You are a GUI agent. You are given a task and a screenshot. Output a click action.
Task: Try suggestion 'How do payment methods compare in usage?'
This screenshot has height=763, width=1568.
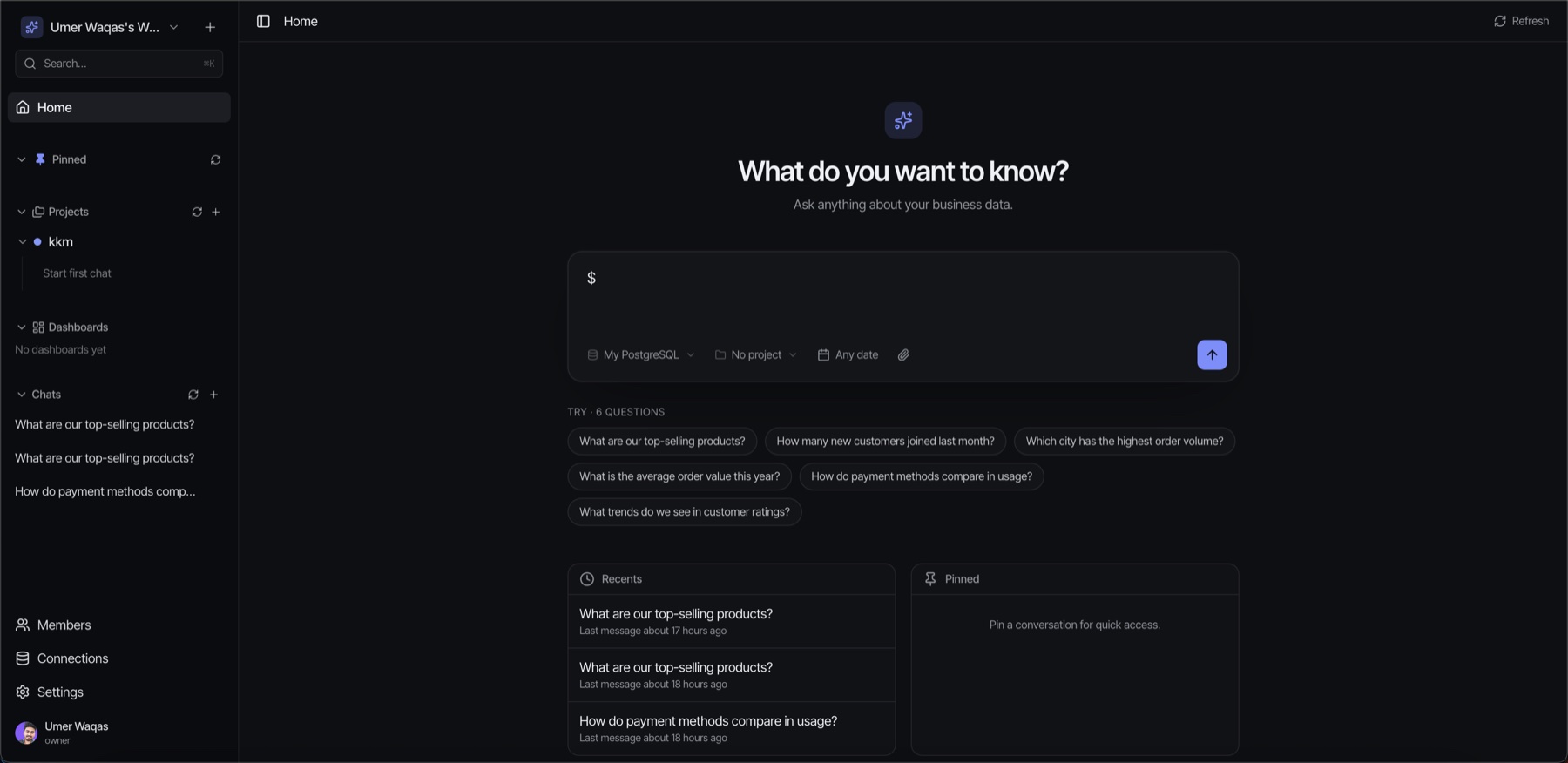coord(922,476)
